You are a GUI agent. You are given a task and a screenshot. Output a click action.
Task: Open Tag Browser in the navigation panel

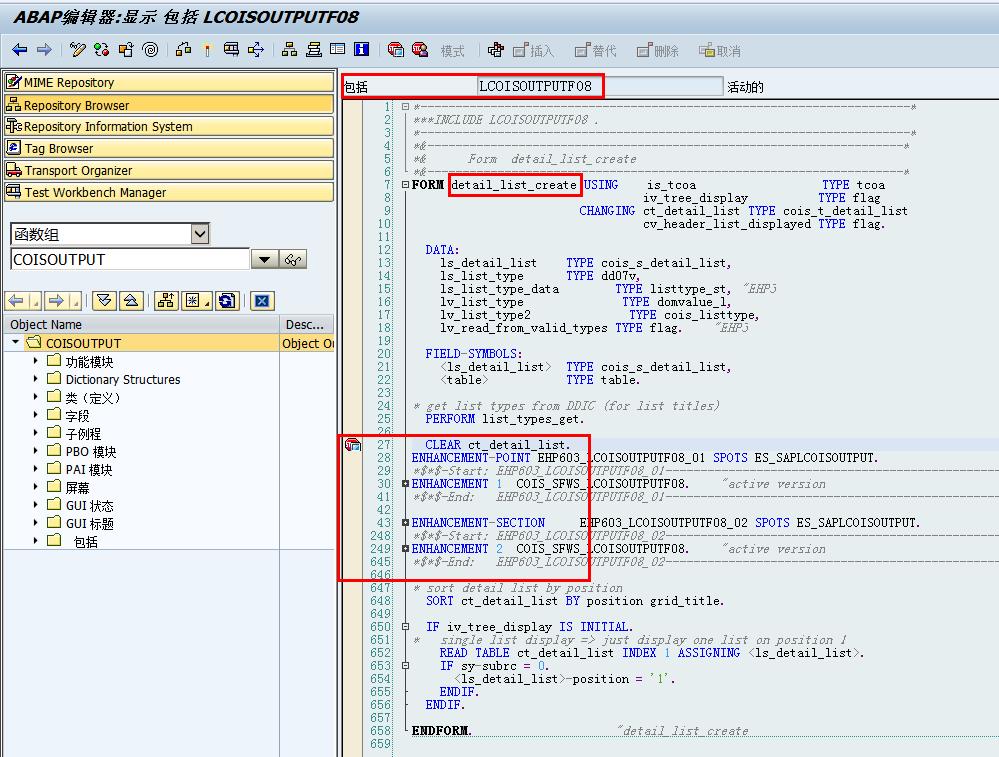(169, 148)
